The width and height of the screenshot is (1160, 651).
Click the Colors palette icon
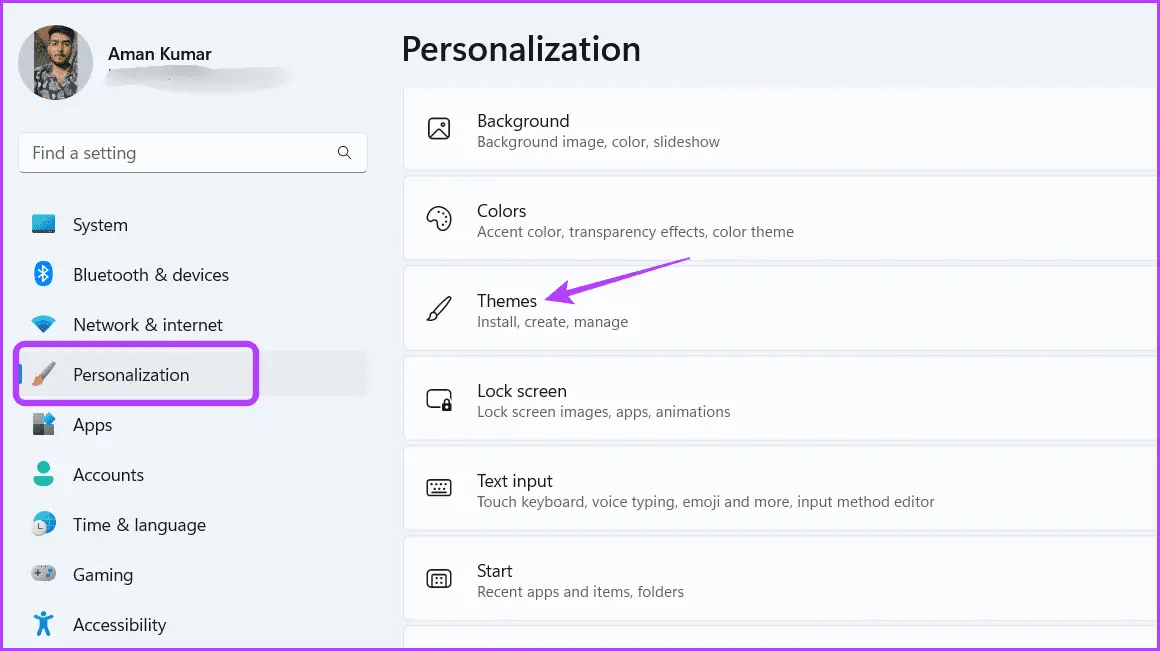pyautogui.click(x=439, y=219)
